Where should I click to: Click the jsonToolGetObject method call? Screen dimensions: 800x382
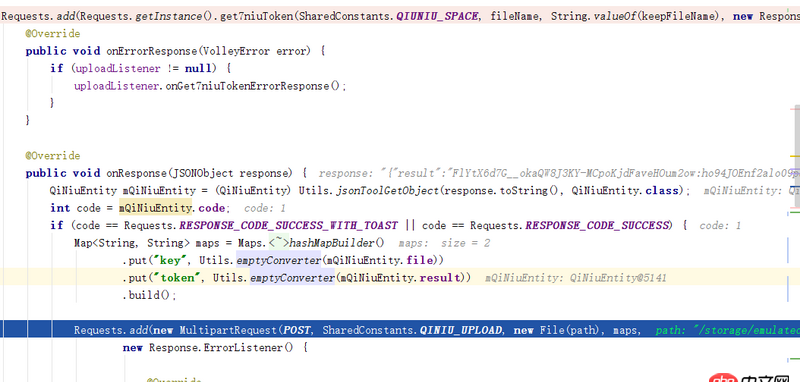pos(387,191)
